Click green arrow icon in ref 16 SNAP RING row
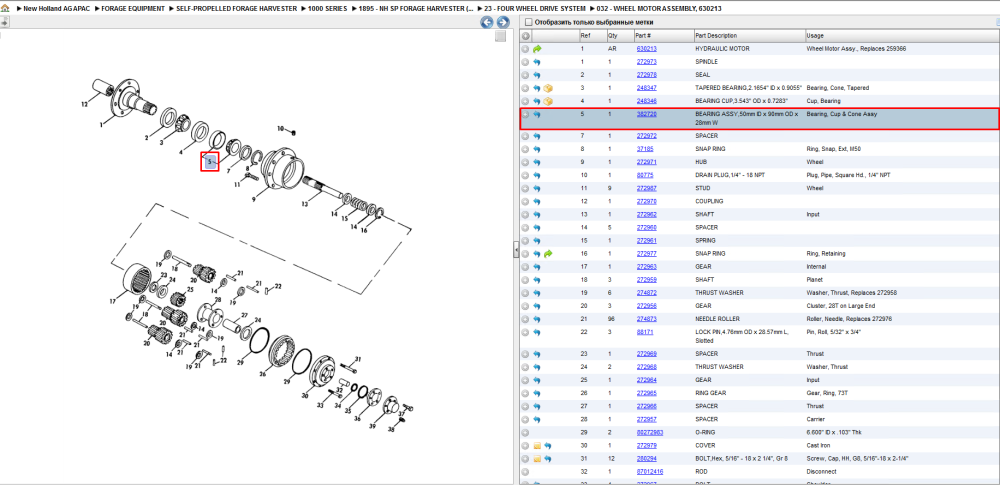Viewport: 1000px width, 485px height. (x=548, y=253)
